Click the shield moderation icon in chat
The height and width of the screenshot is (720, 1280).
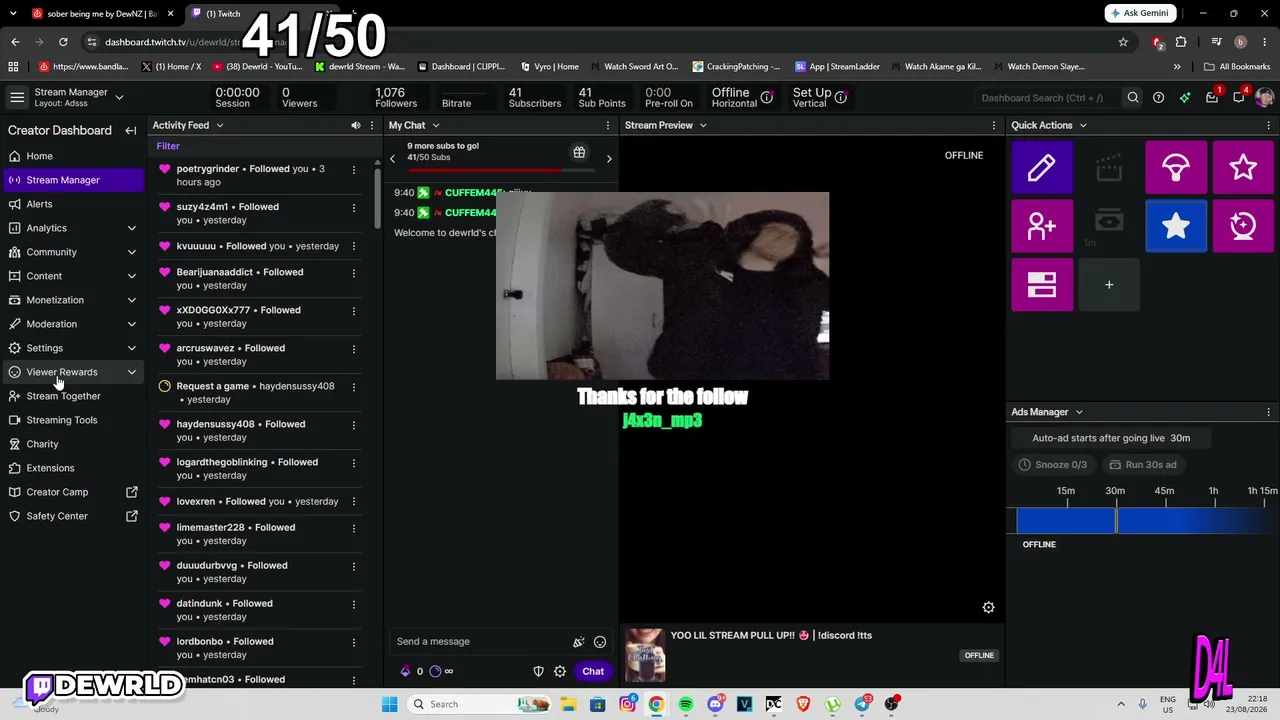[x=538, y=671]
